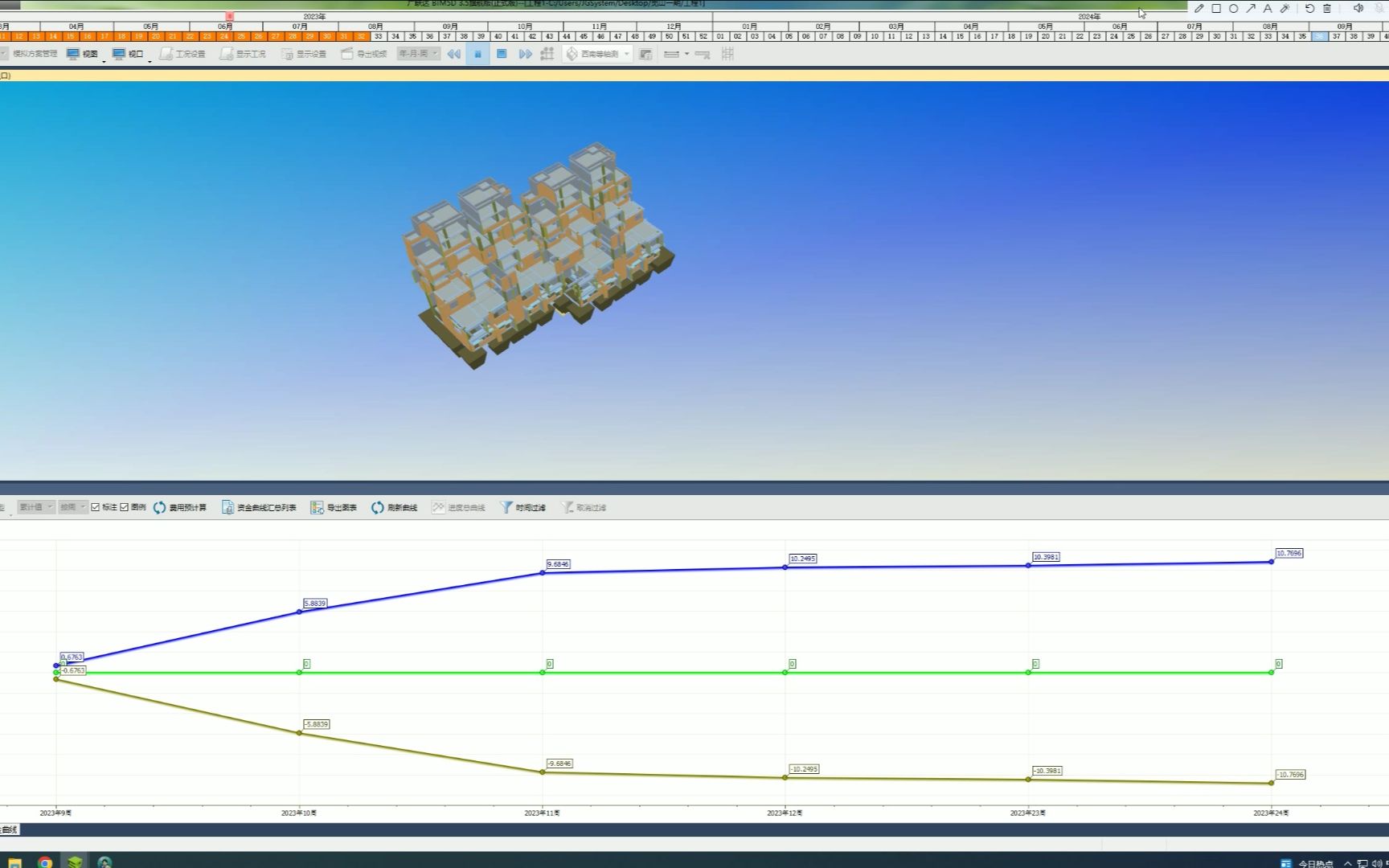Click the icon right of the 西南等轴测 dropdown
This screenshot has height=868, width=1389.
[645, 54]
